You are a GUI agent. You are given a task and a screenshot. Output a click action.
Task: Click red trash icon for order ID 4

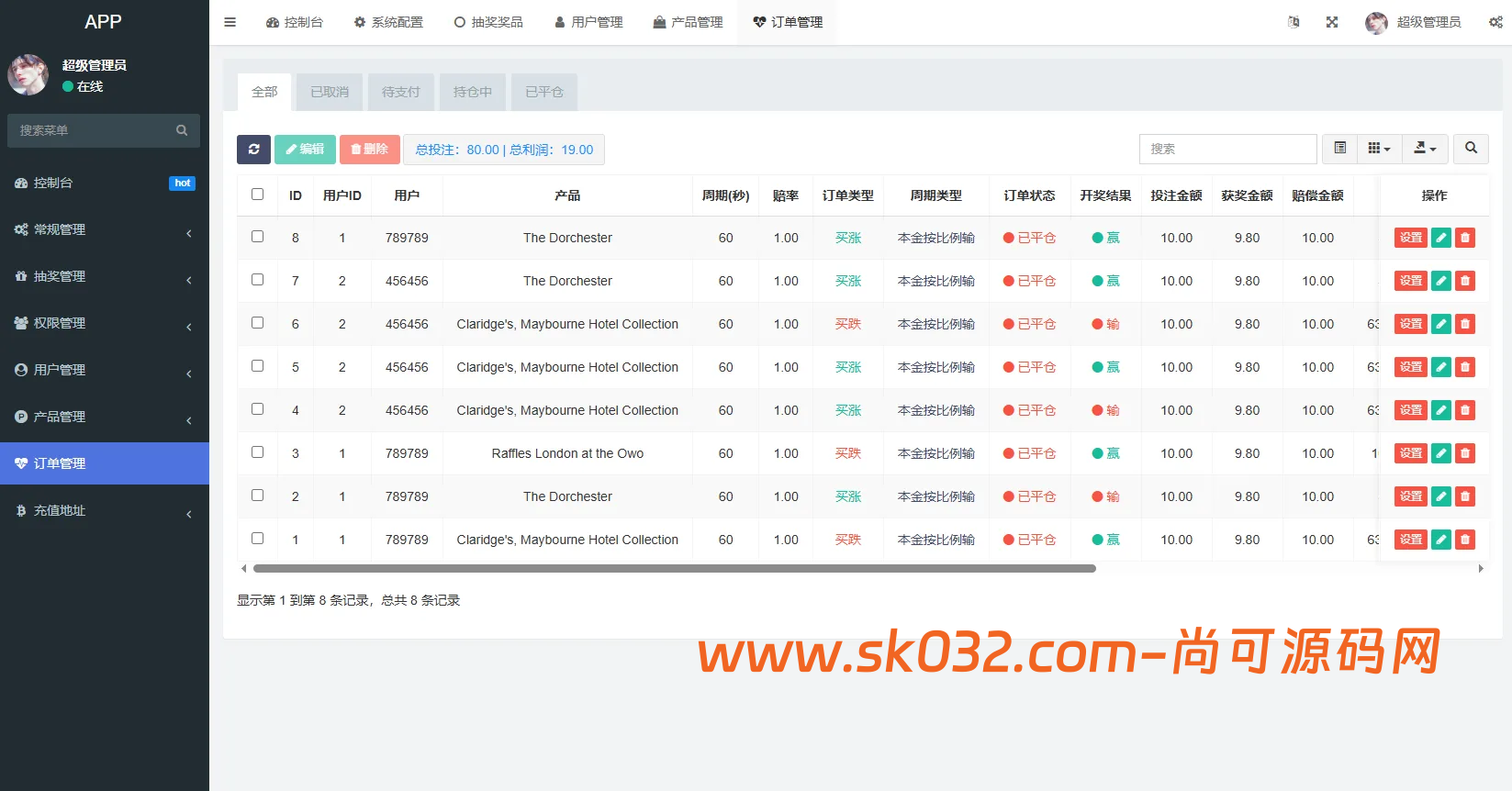1465,410
